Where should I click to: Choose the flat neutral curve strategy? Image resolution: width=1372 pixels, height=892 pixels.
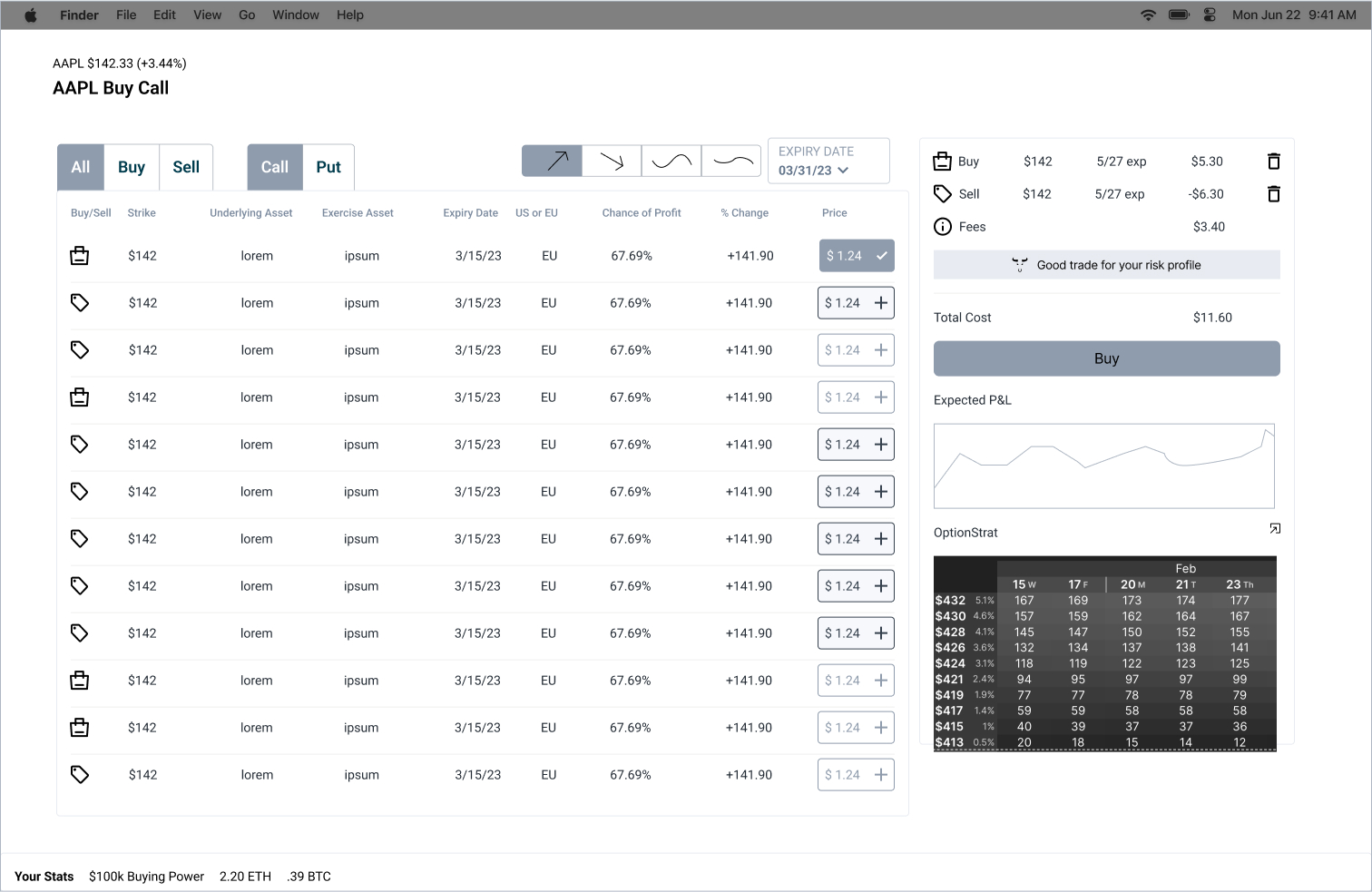point(732,162)
